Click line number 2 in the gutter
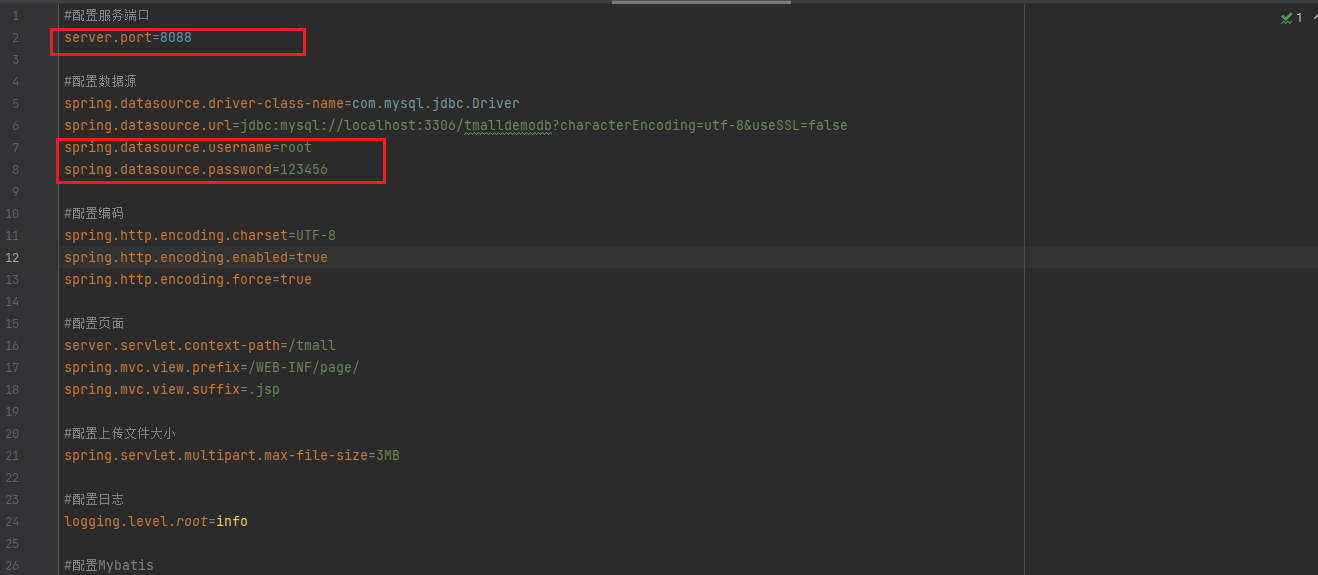 click(x=15, y=38)
